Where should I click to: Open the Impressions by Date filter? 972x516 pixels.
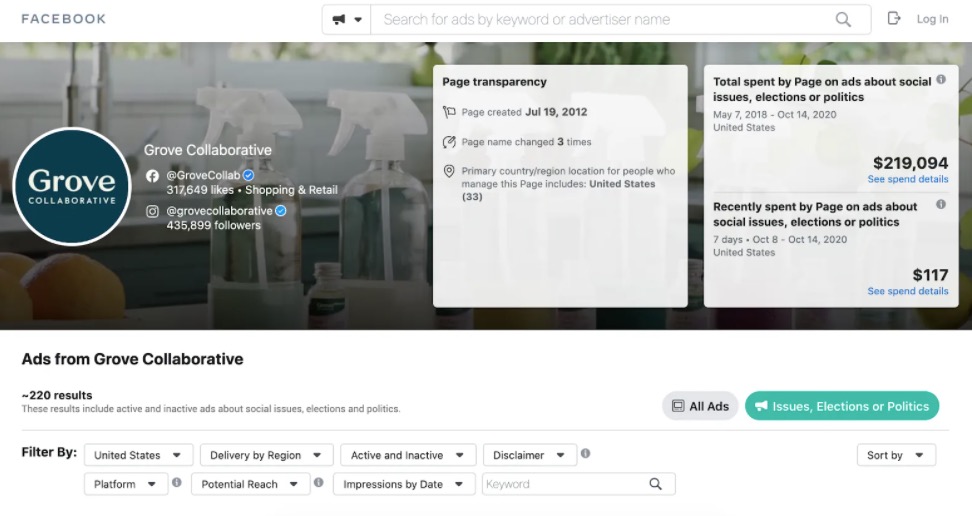coord(404,484)
